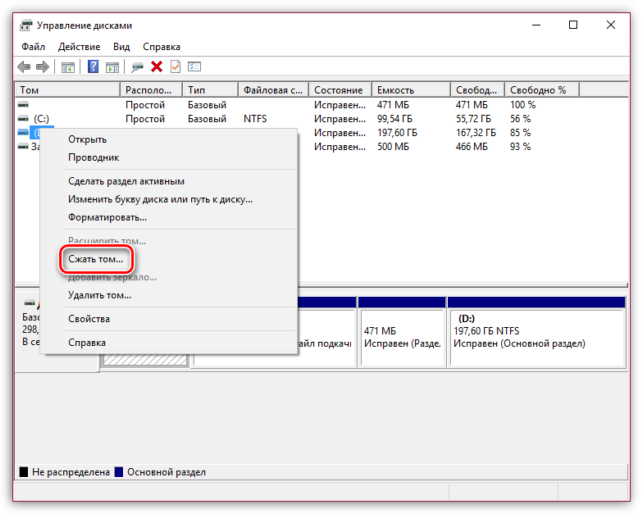Click the 55,72 ГБ free space cell
Screen dimensions: 643x514
coord(473,119)
